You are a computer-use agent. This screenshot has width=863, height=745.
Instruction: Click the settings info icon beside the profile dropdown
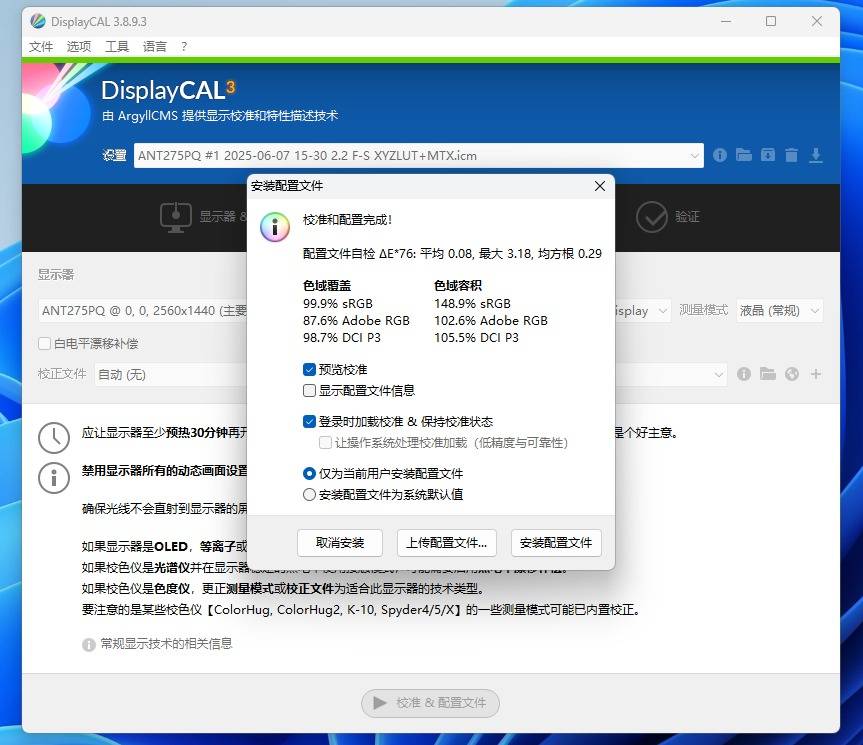719,155
